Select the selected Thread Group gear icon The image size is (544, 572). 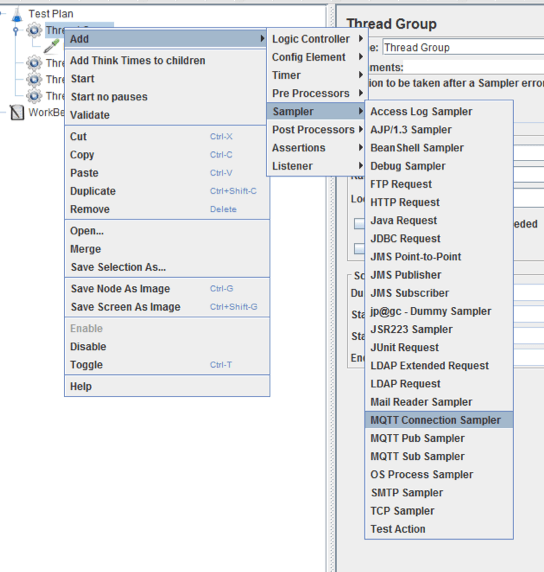click(x=34, y=30)
